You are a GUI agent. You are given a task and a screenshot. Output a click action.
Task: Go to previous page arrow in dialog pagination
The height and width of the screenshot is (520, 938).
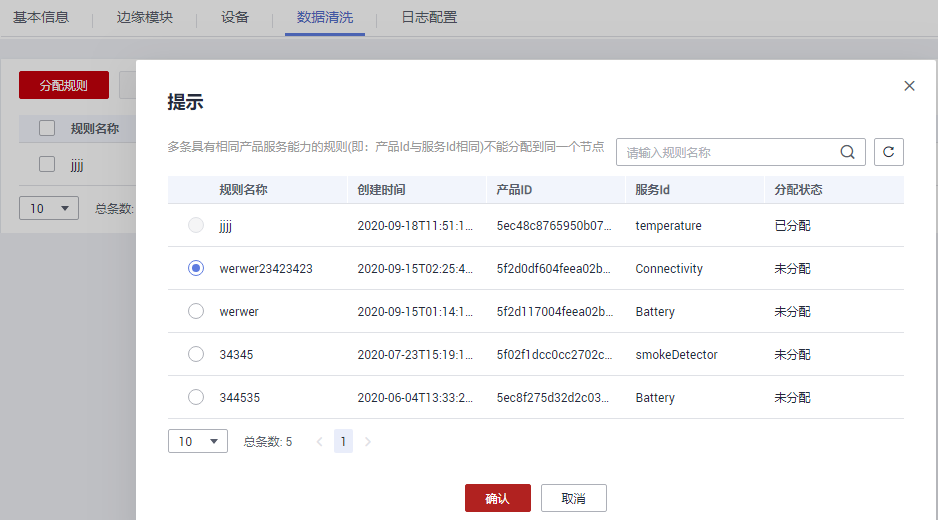[319, 442]
